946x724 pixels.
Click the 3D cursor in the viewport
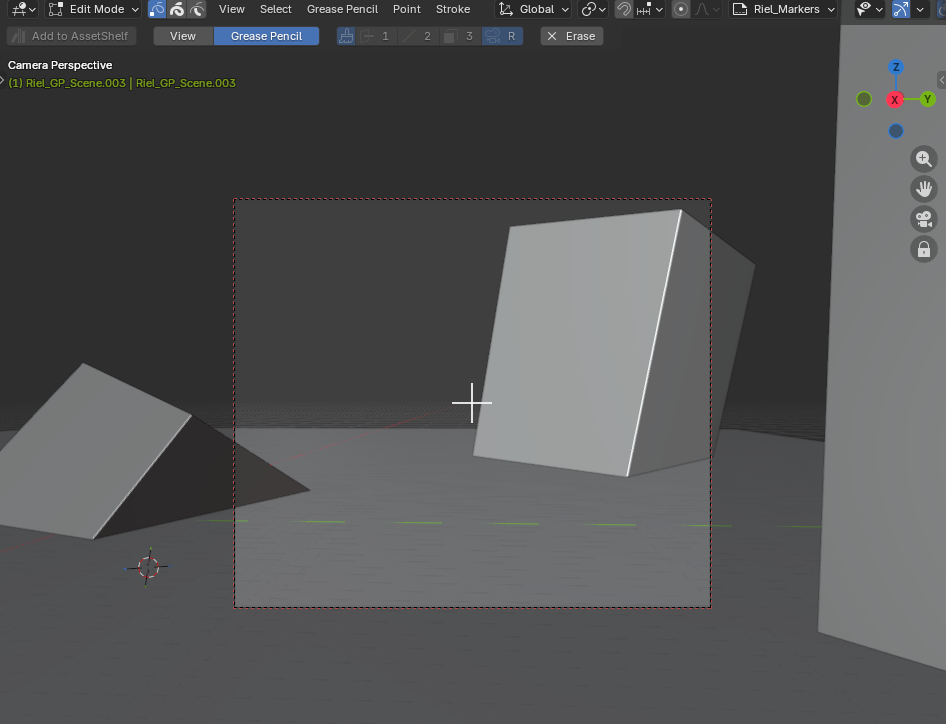pyautogui.click(x=148, y=567)
